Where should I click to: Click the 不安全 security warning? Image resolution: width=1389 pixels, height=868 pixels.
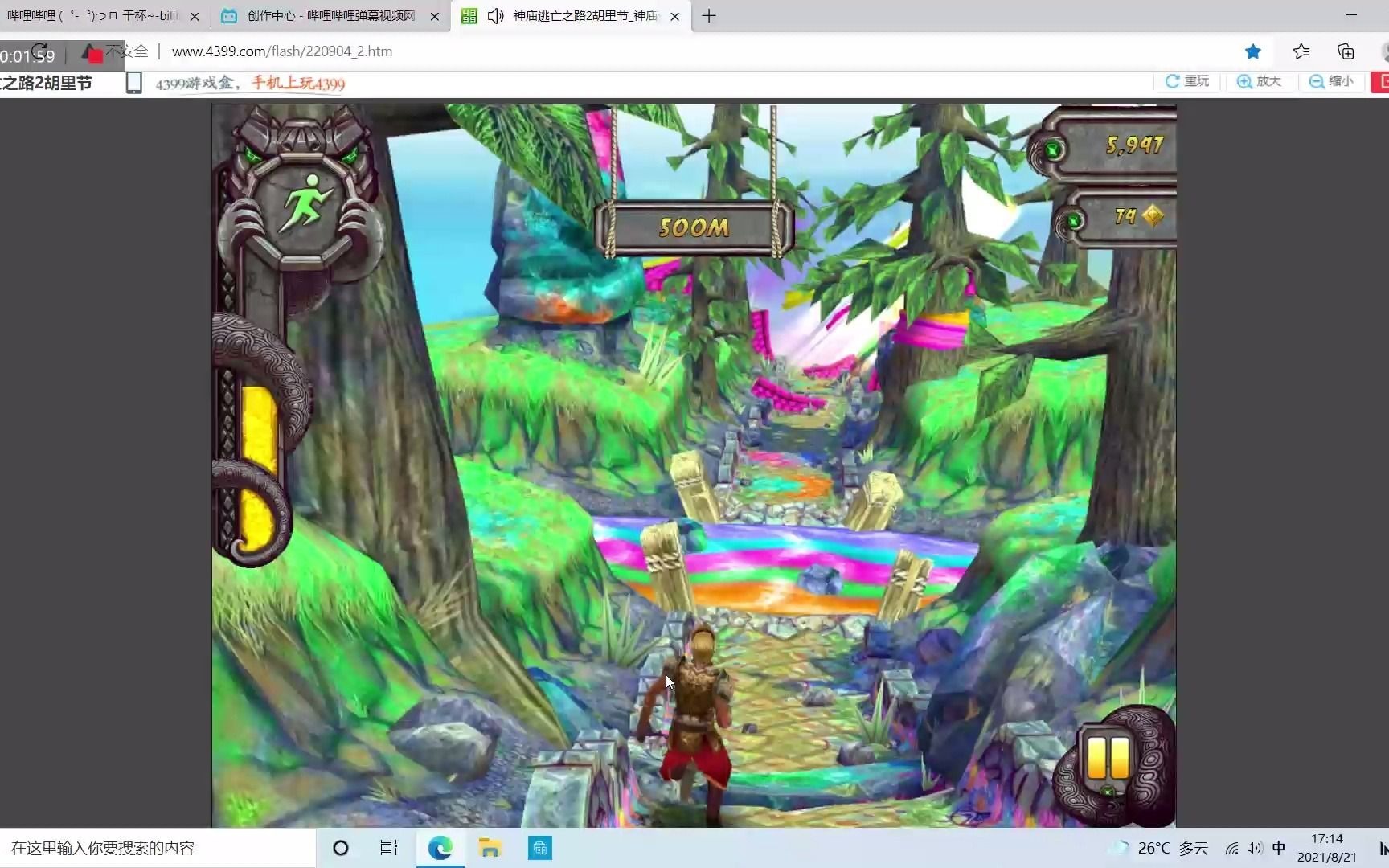click(116, 51)
